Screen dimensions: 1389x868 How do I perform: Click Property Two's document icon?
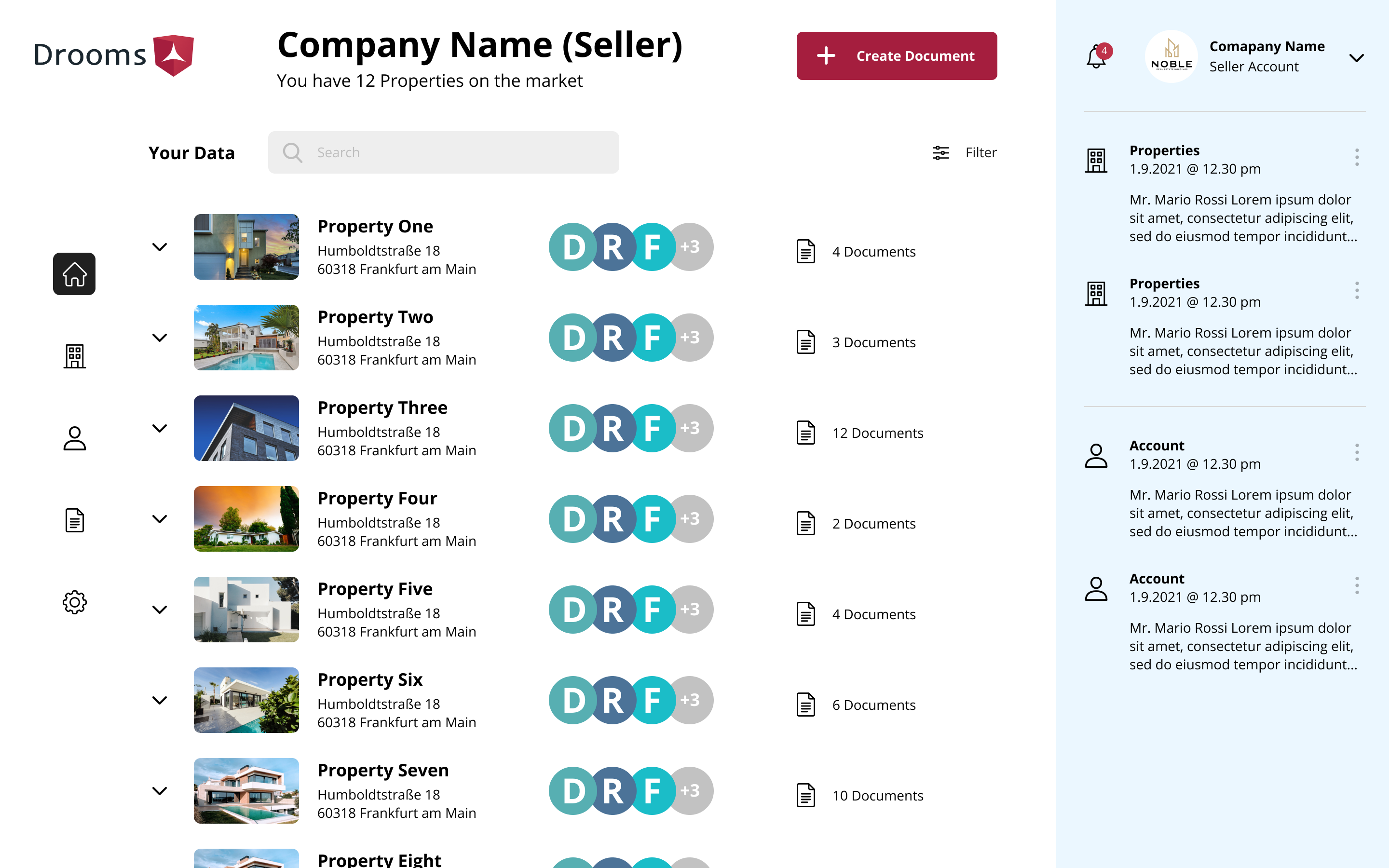pyautogui.click(x=806, y=342)
